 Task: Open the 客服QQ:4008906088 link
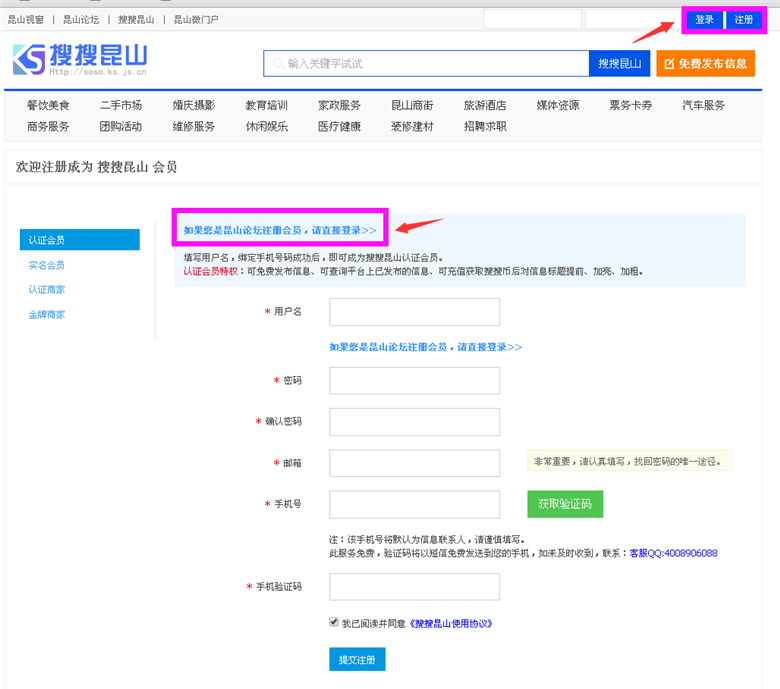pos(674,553)
